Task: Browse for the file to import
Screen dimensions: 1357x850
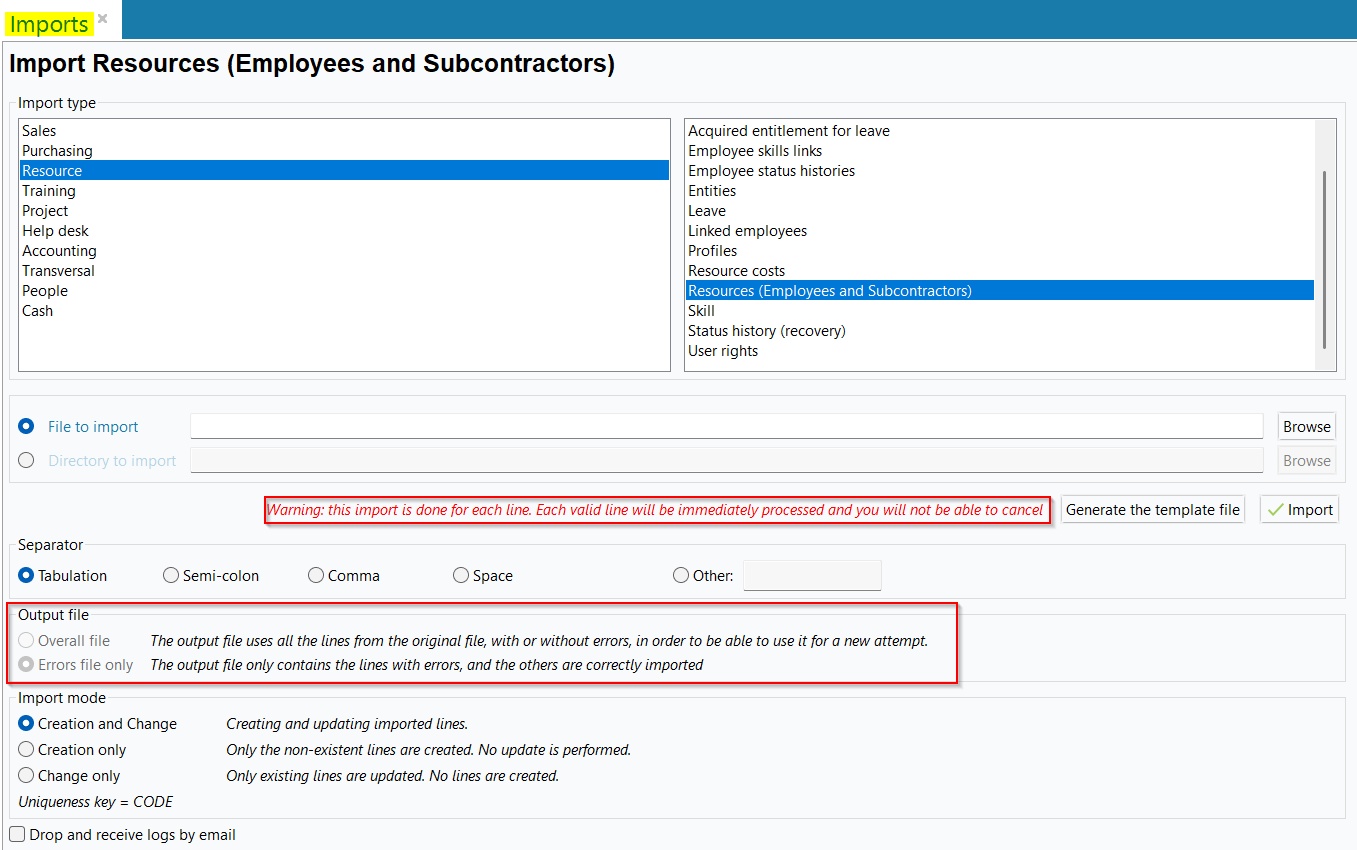Action: pyautogui.click(x=1306, y=427)
